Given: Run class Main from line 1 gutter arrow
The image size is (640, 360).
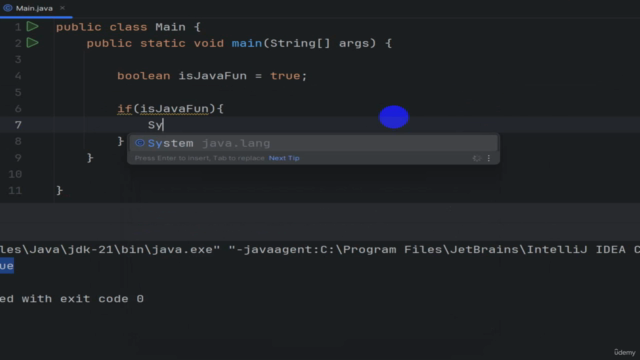Looking at the screenshot, I should coord(33,27).
